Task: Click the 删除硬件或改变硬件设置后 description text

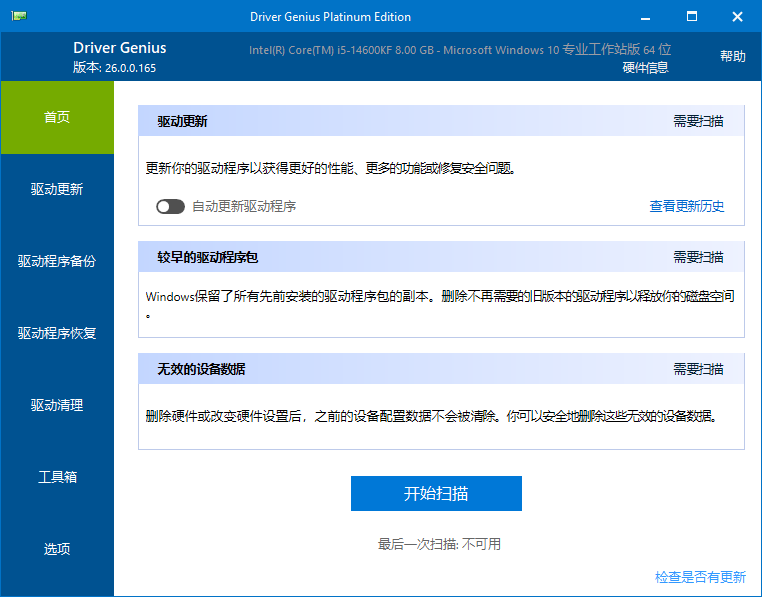Action: pos(432,416)
